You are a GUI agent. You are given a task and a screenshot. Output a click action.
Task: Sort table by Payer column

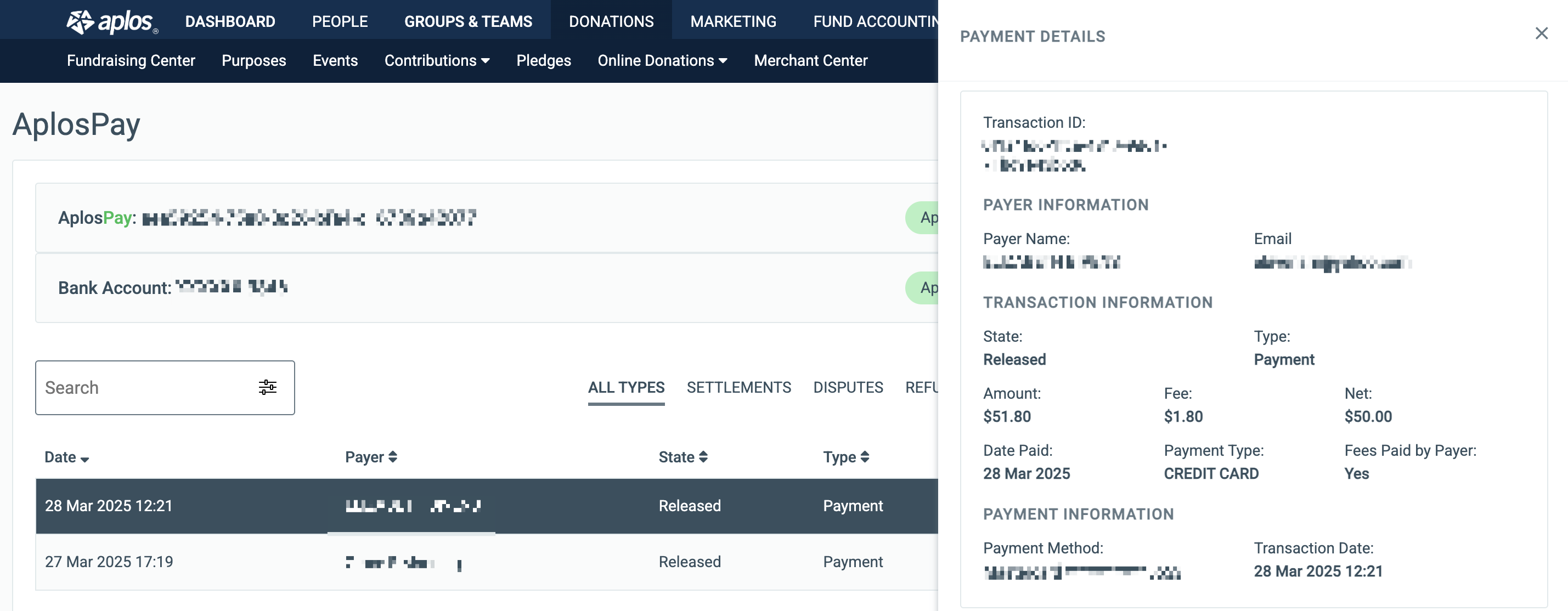pyautogui.click(x=371, y=457)
